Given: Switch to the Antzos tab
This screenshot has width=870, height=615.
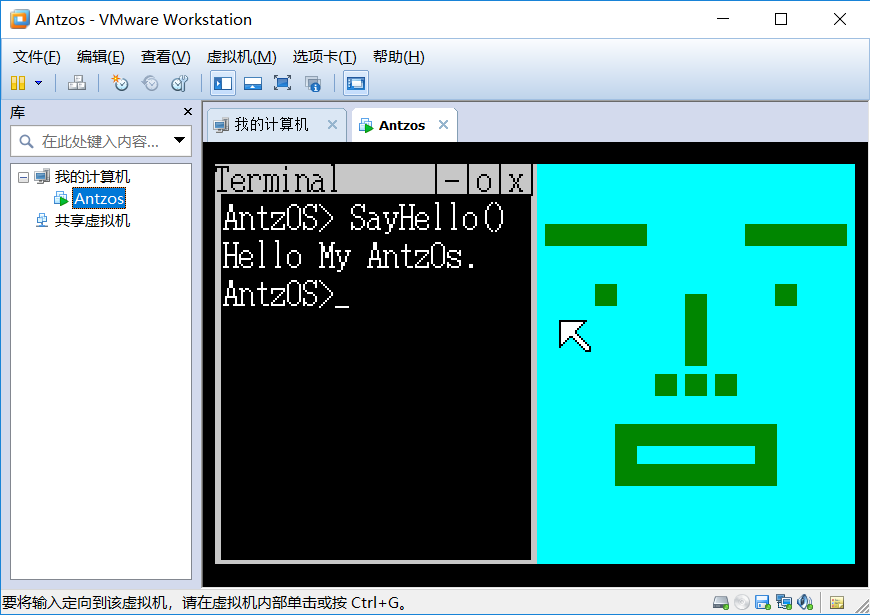Looking at the screenshot, I should (402, 125).
